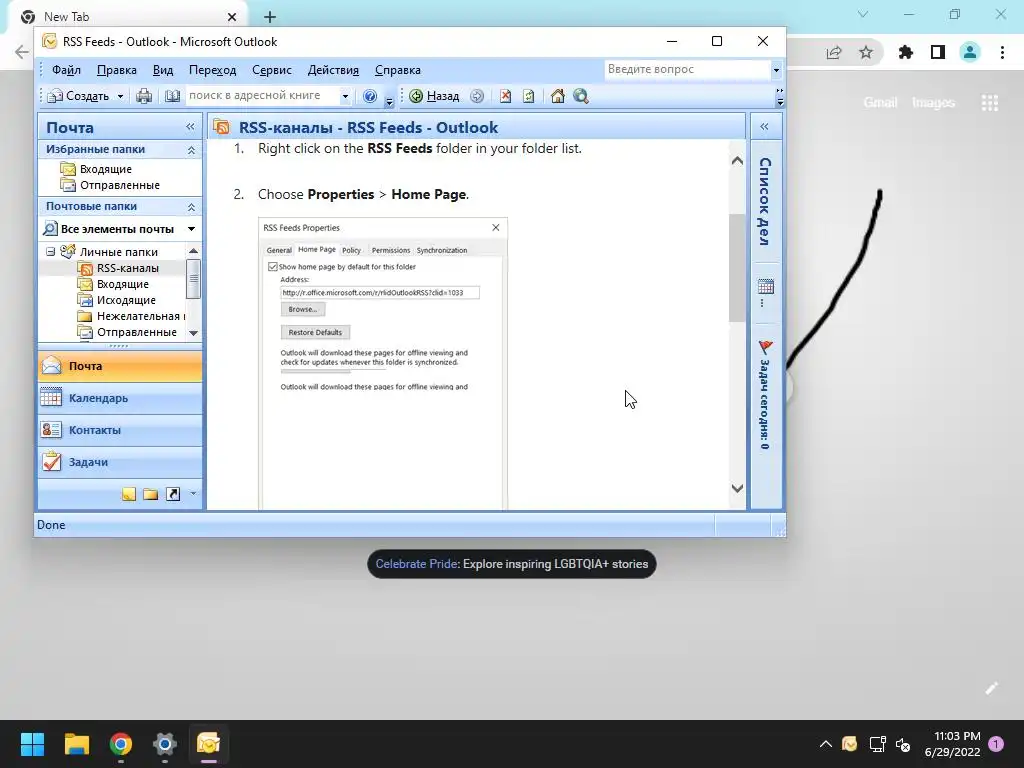Click the Print icon in Outlook toolbar
Screen dimensions: 1024x768
pyautogui.click(x=144, y=96)
